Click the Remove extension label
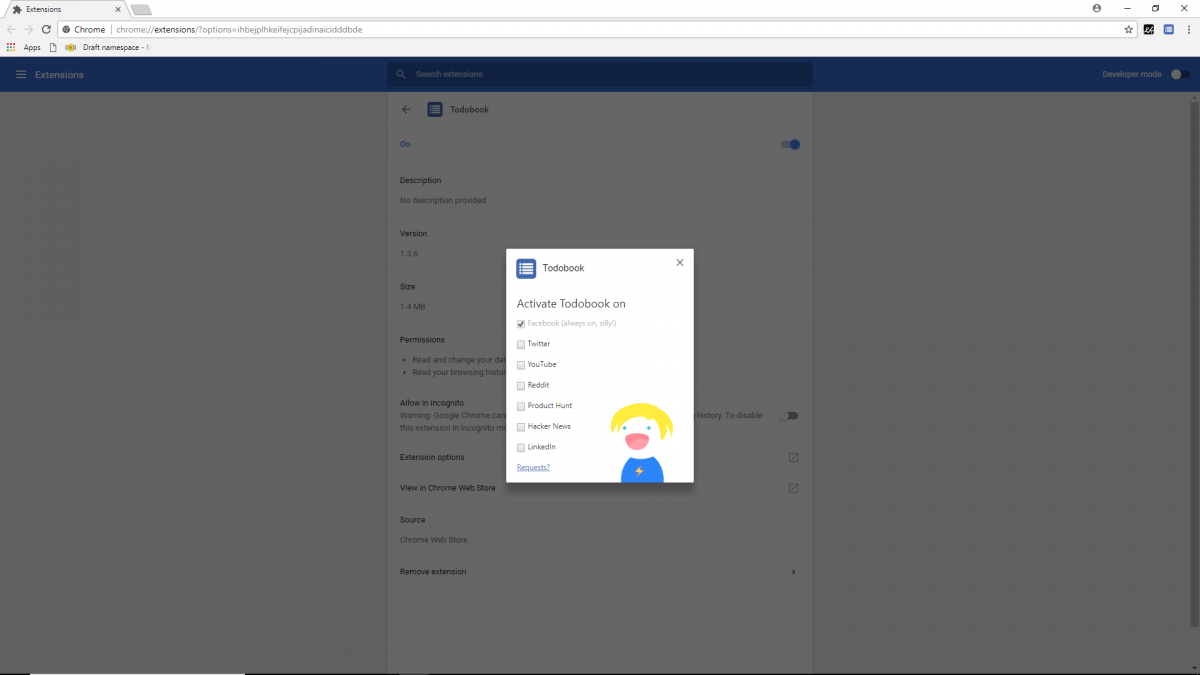The image size is (1200, 675). 433,572
